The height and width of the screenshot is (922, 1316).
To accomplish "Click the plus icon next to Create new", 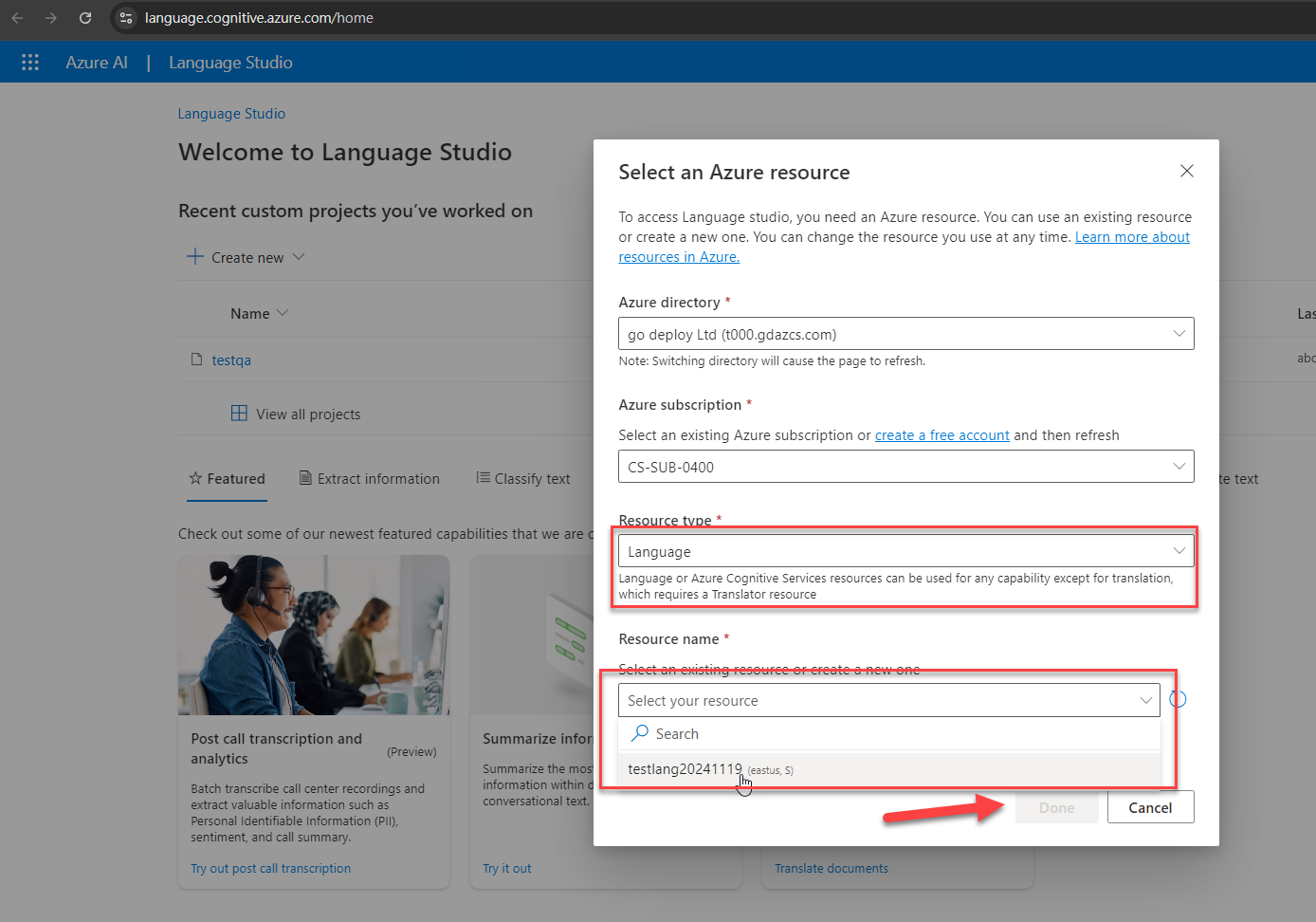I will [x=194, y=256].
